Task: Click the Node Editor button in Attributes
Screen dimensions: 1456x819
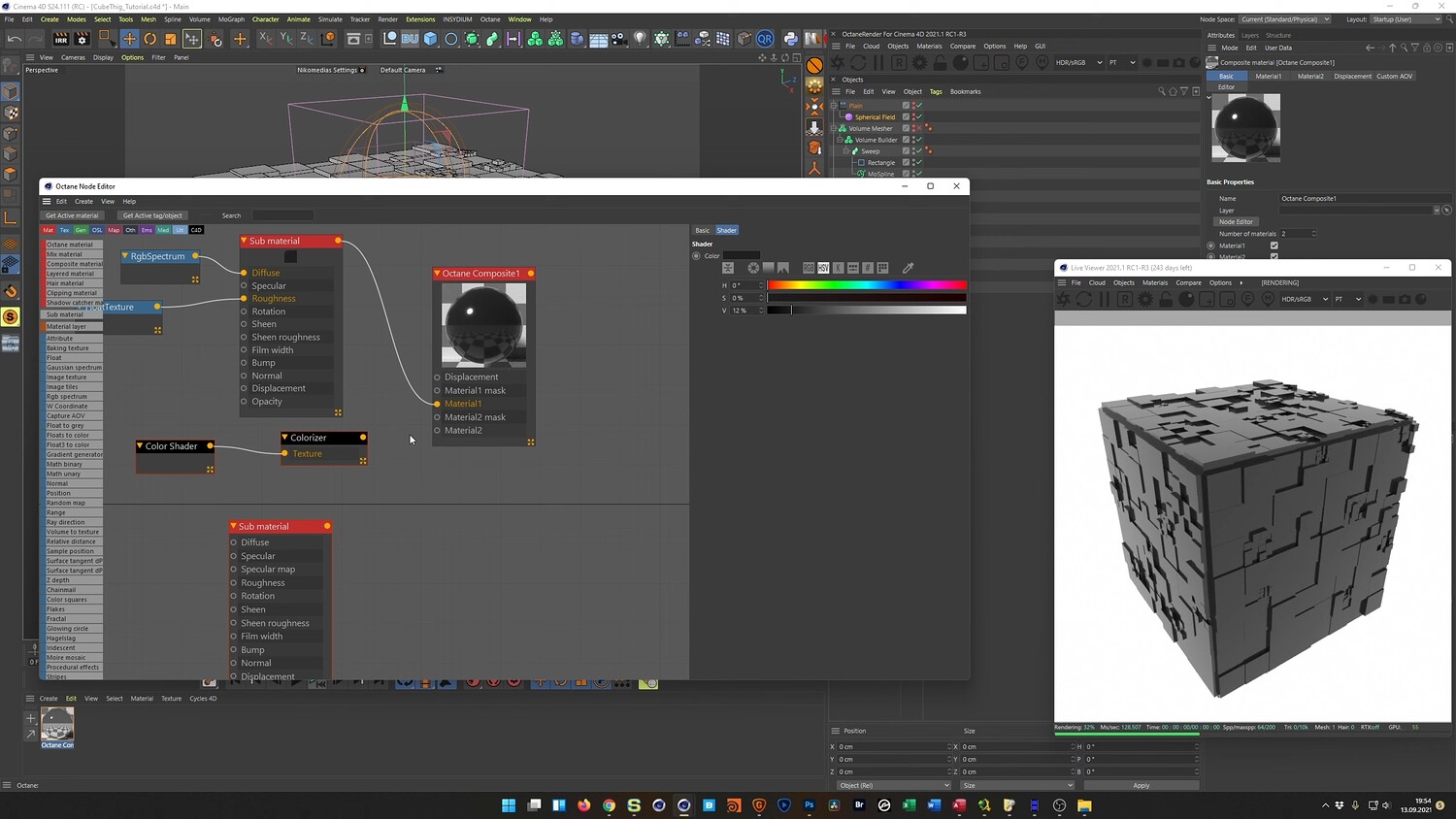Action: [x=1236, y=221]
